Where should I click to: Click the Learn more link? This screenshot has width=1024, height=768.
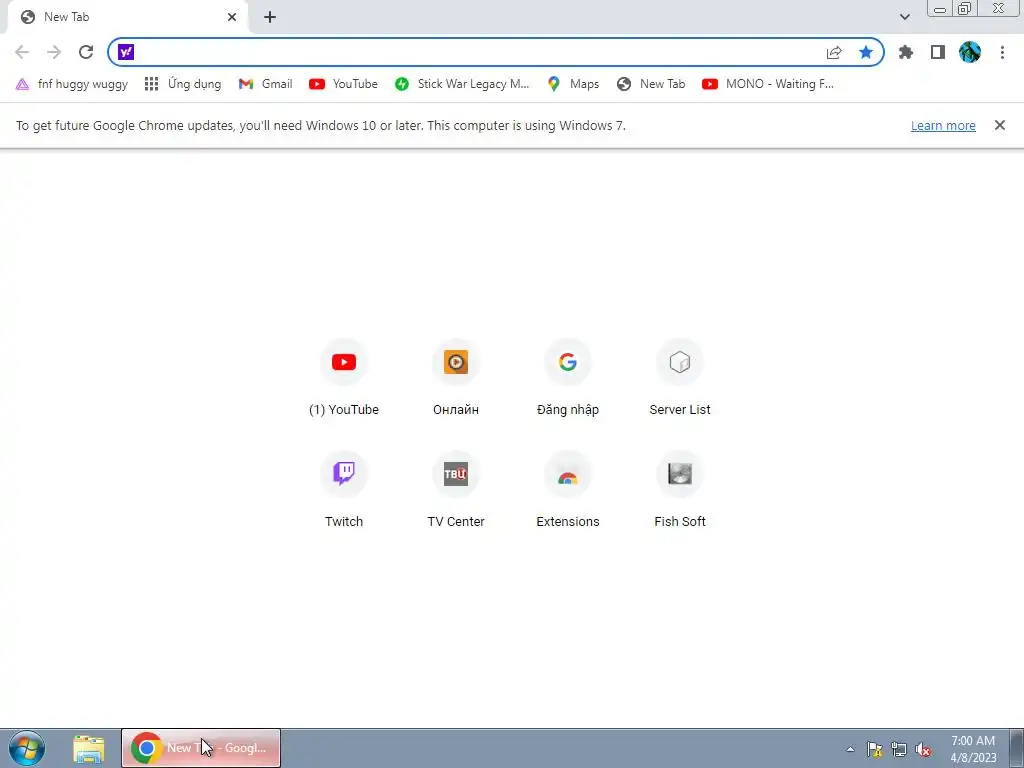coord(943,125)
